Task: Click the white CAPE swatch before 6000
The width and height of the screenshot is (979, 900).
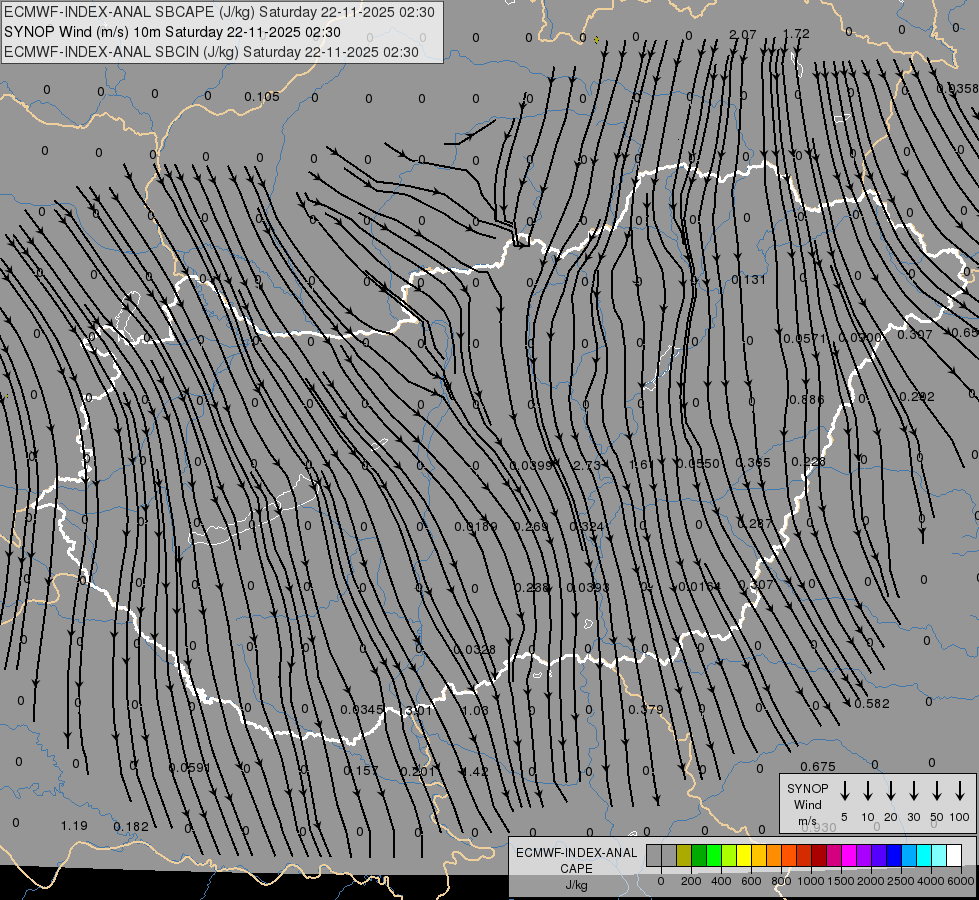Action: pyautogui.click(x=954, y=855)
